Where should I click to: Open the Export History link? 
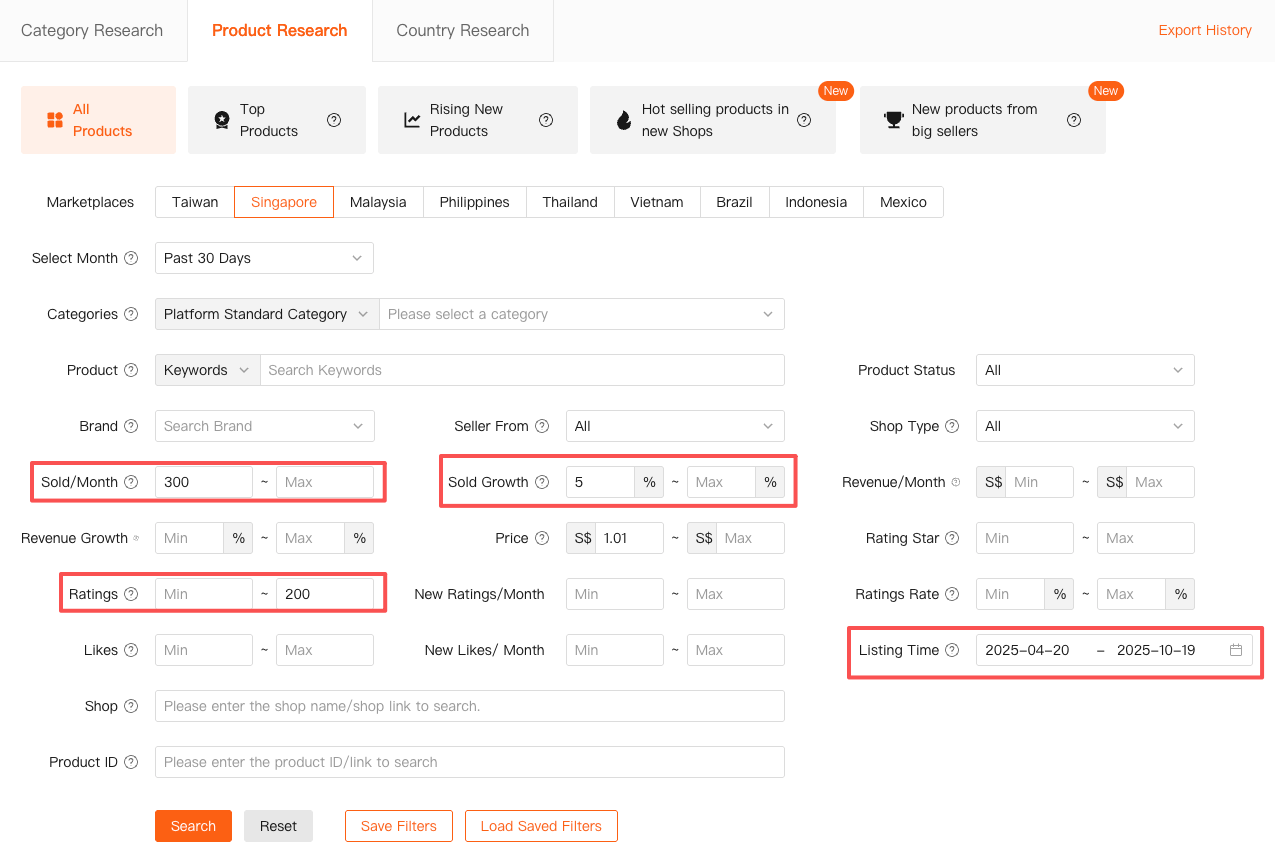click(1205, 30)
